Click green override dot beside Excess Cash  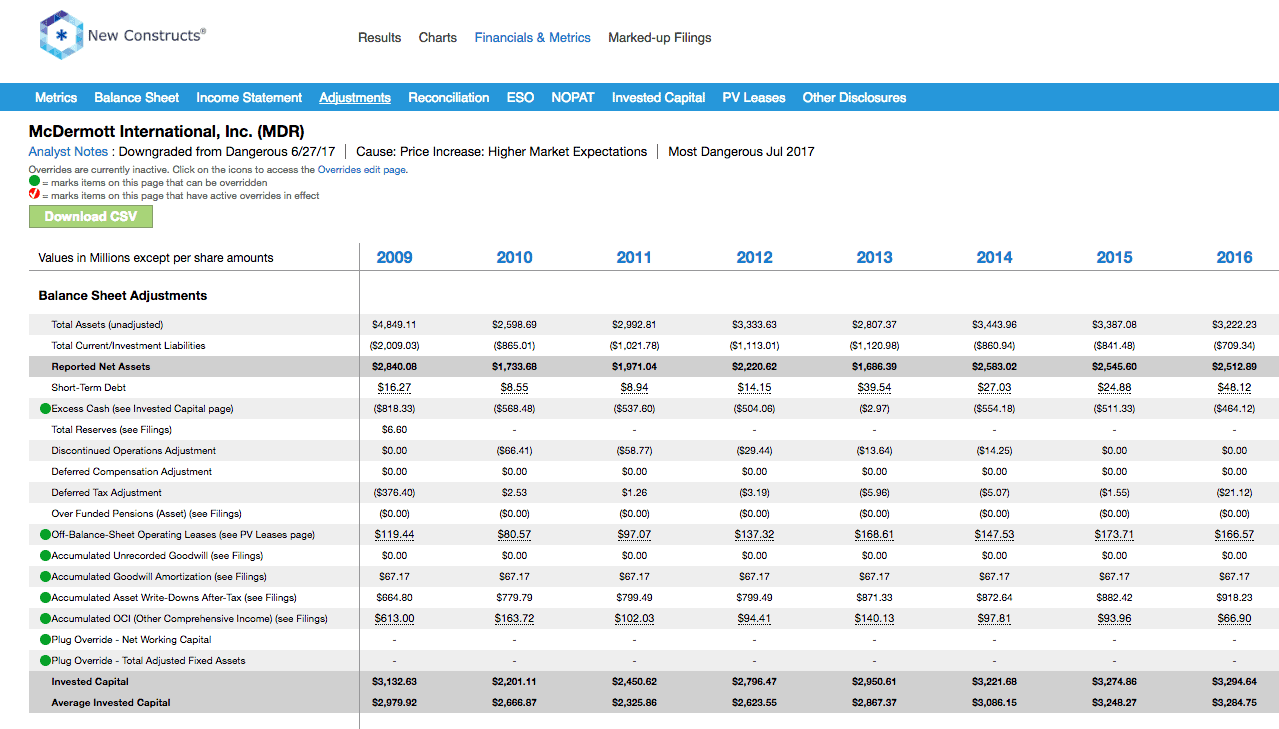click(45, 408)
